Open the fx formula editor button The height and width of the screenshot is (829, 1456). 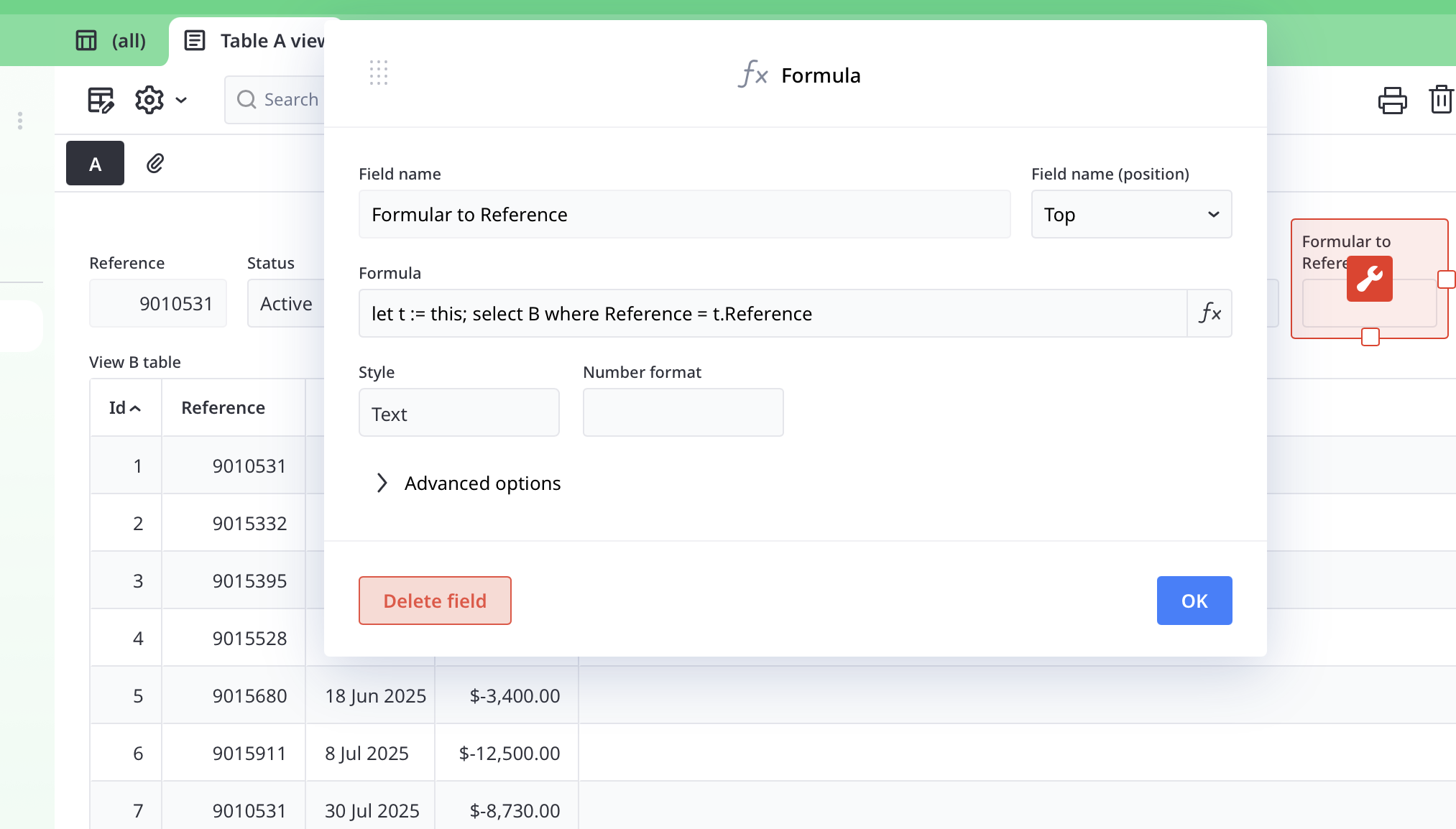[1210, 313]
